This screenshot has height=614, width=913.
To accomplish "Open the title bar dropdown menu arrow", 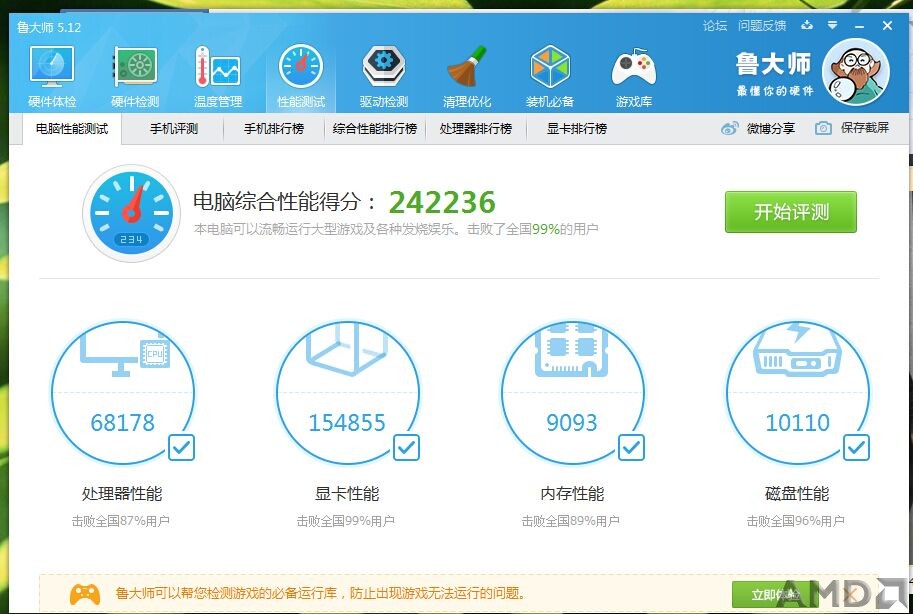I will click(x=833, y=25).
